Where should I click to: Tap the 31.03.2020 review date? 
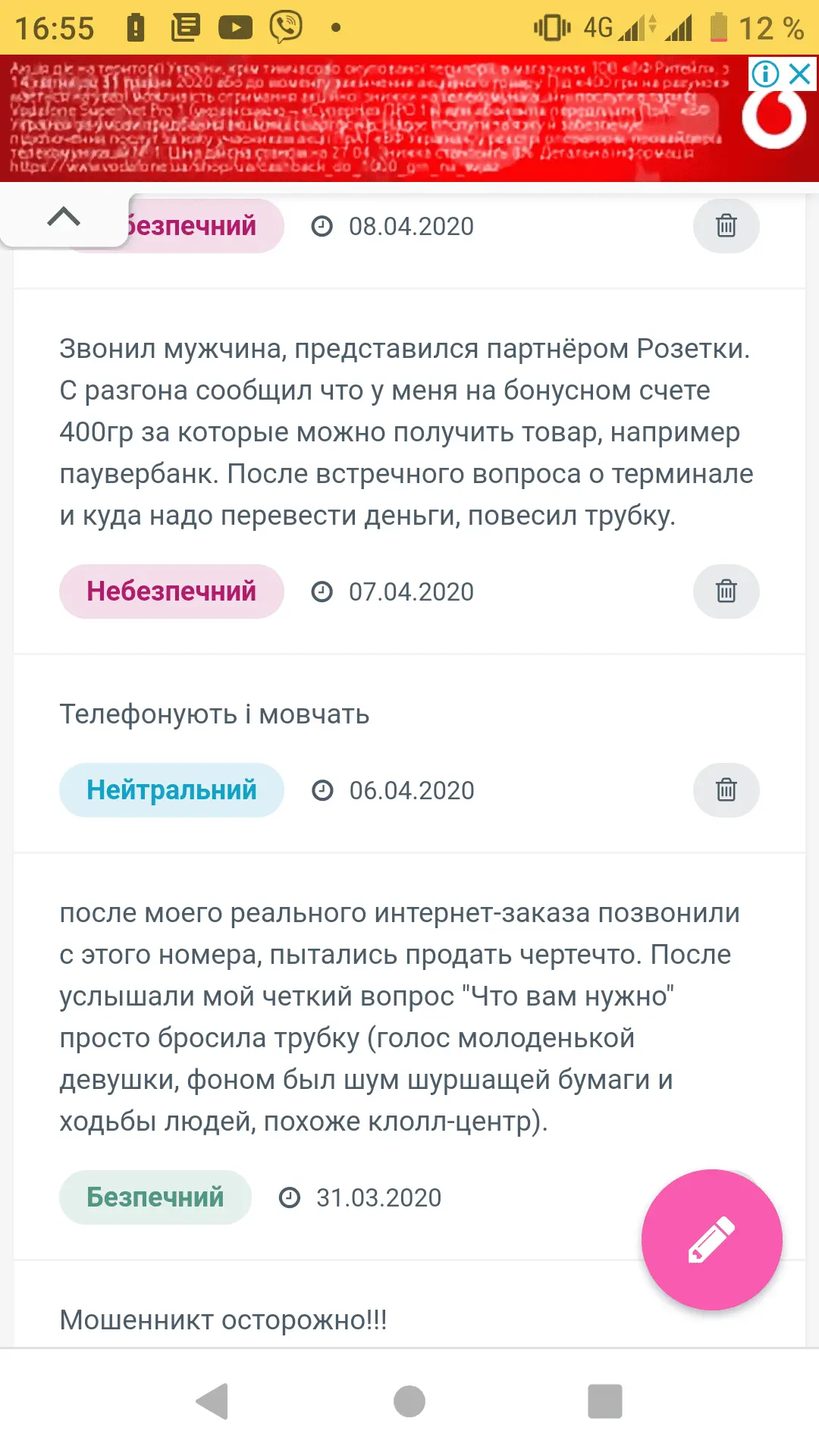click(x=378, y=1197)
